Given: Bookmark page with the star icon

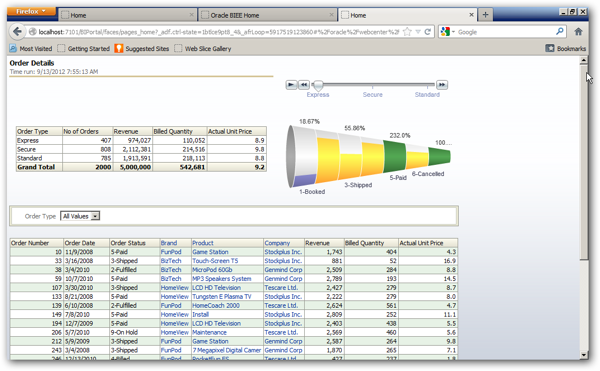Looking at the screenshot, I should 408,32.
